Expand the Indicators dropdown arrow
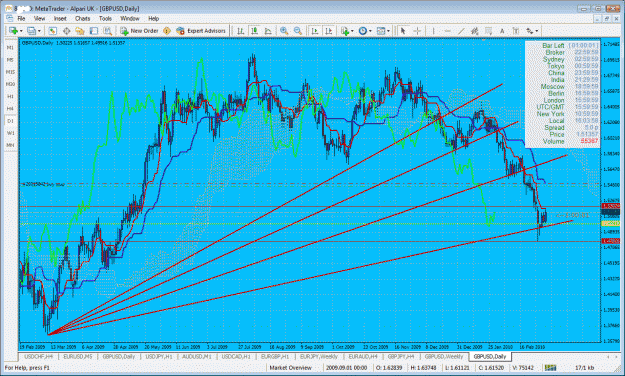625x376 pixels. tap(352, 31)
